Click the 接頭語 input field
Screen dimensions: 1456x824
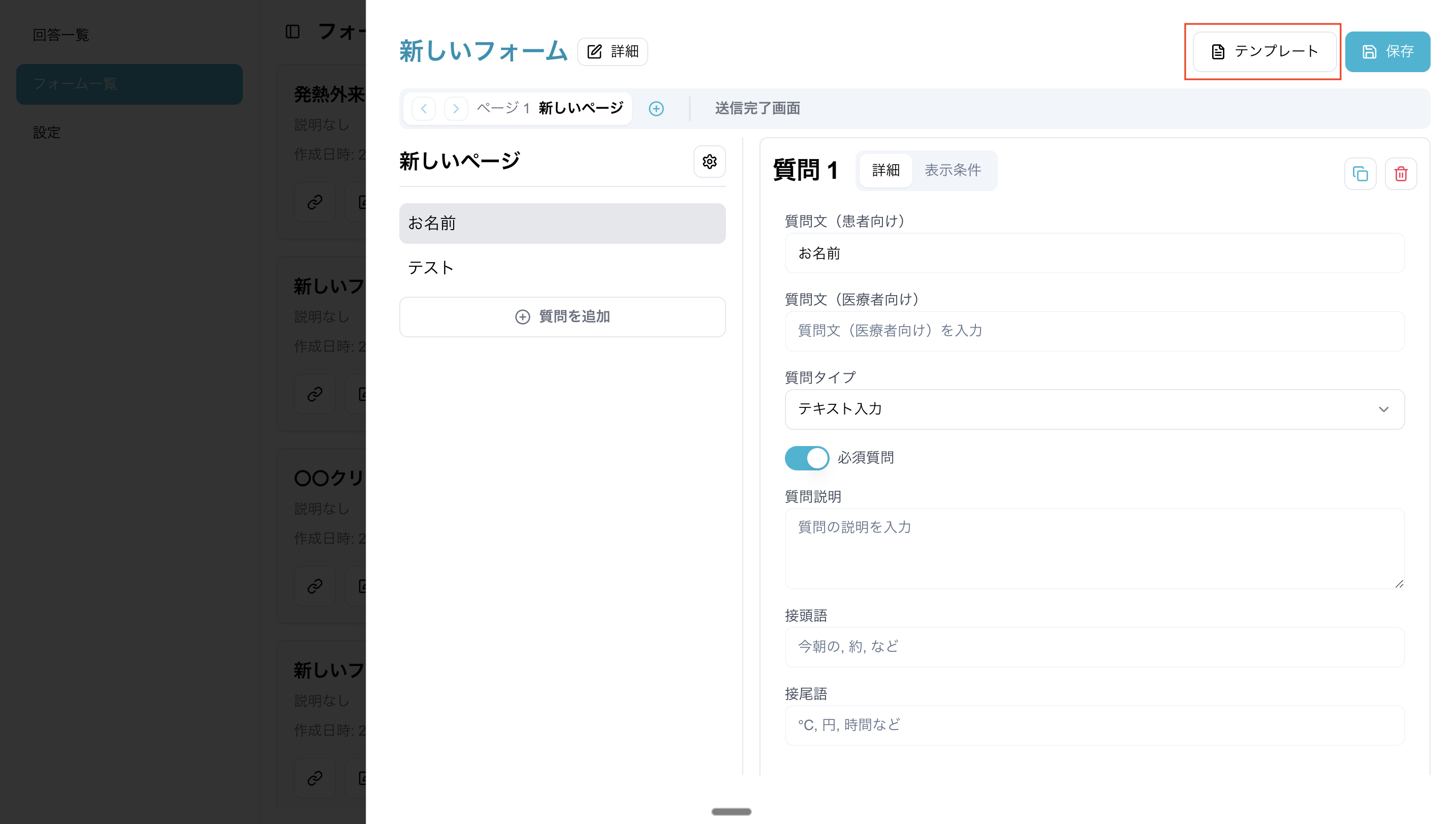tap(1094, 647)
